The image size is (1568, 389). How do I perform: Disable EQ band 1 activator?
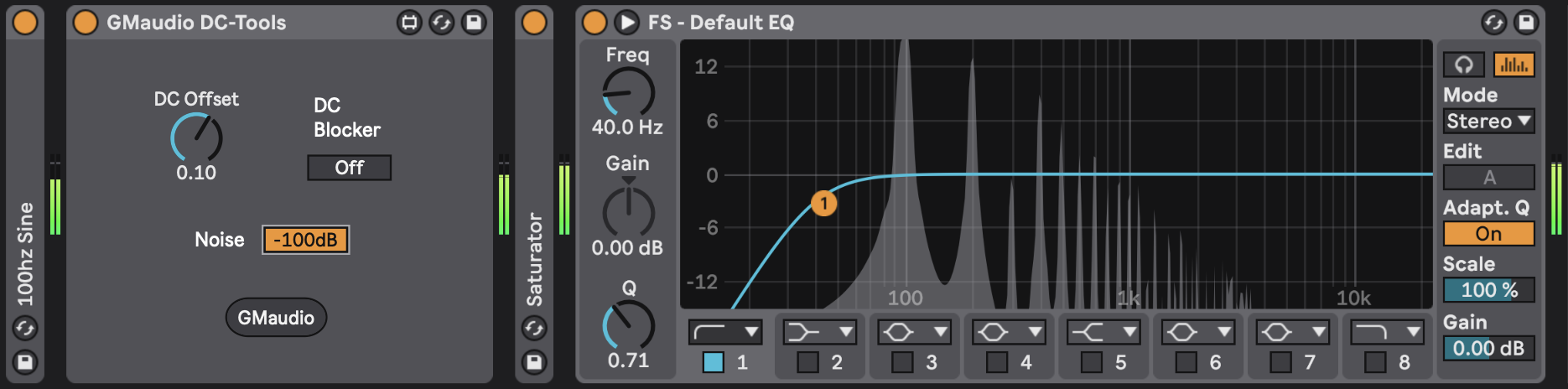click(713, 362)
